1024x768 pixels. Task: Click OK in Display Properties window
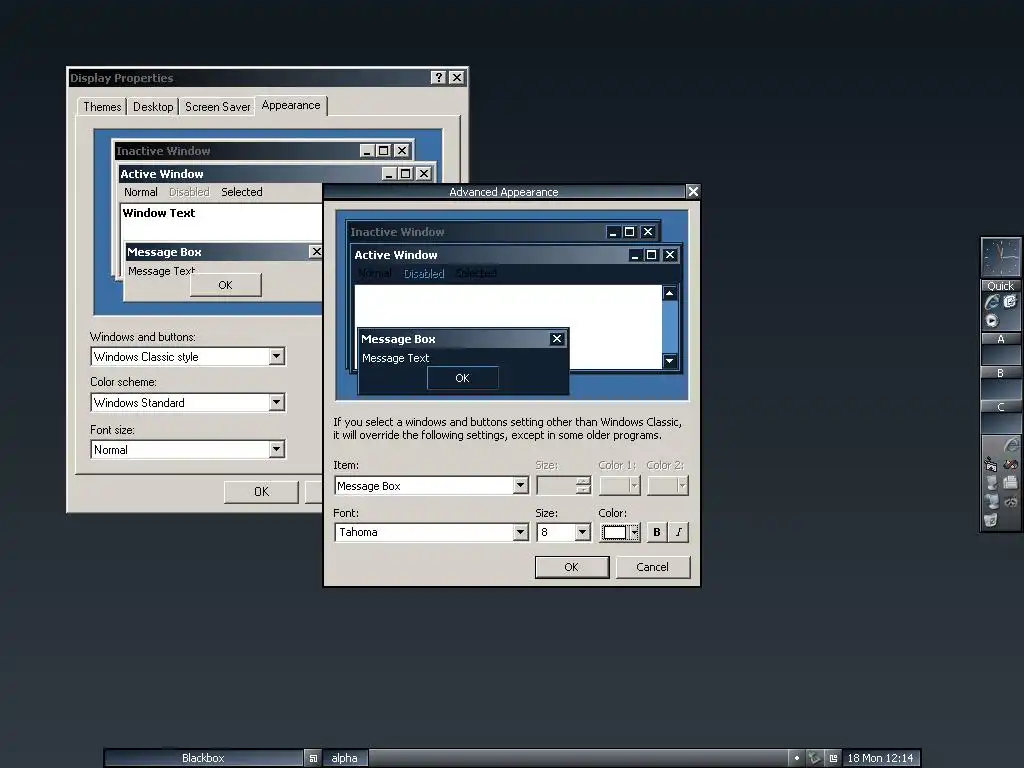point(261,492)
